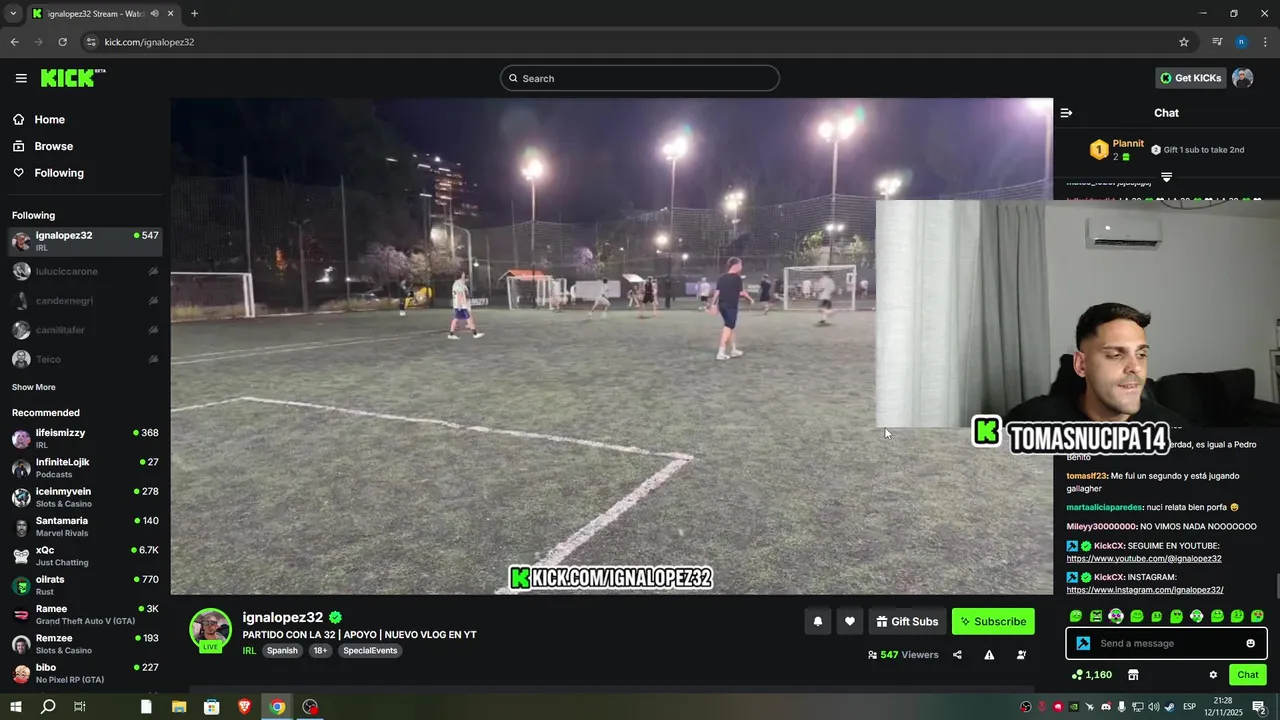Open lifeismizzy recommended channel
Image resolution: width=1280 pixels, height=720 pixels.
point(85,438)
